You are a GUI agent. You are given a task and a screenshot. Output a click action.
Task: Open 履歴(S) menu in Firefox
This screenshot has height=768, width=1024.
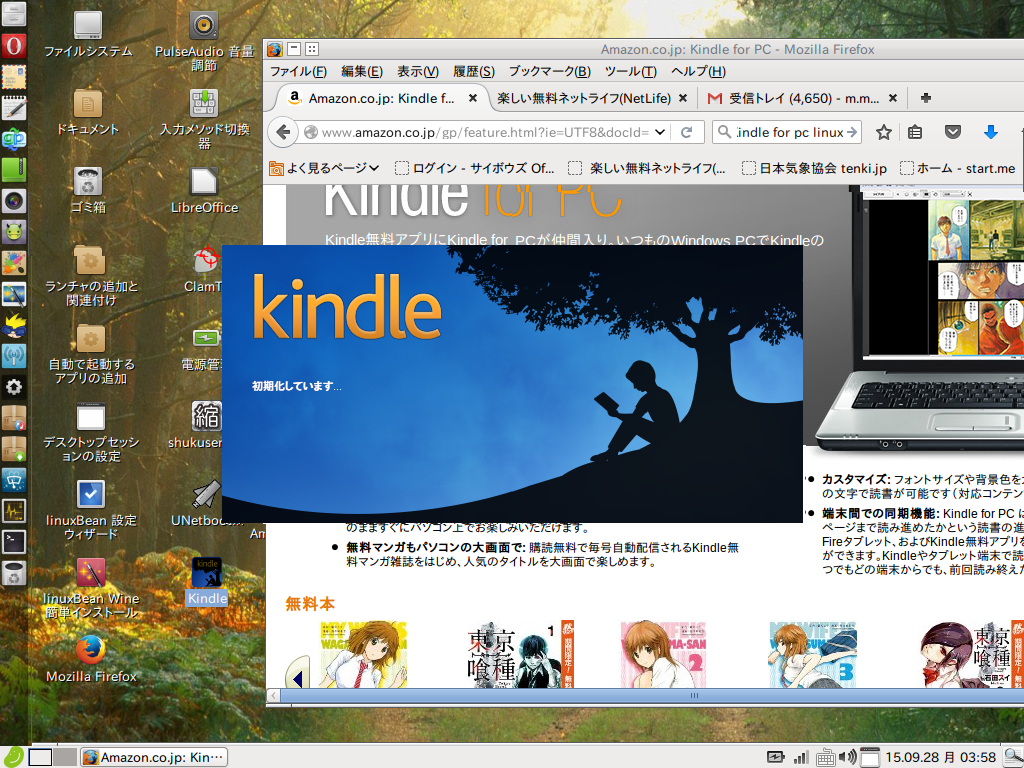click(x=474, y=71)
